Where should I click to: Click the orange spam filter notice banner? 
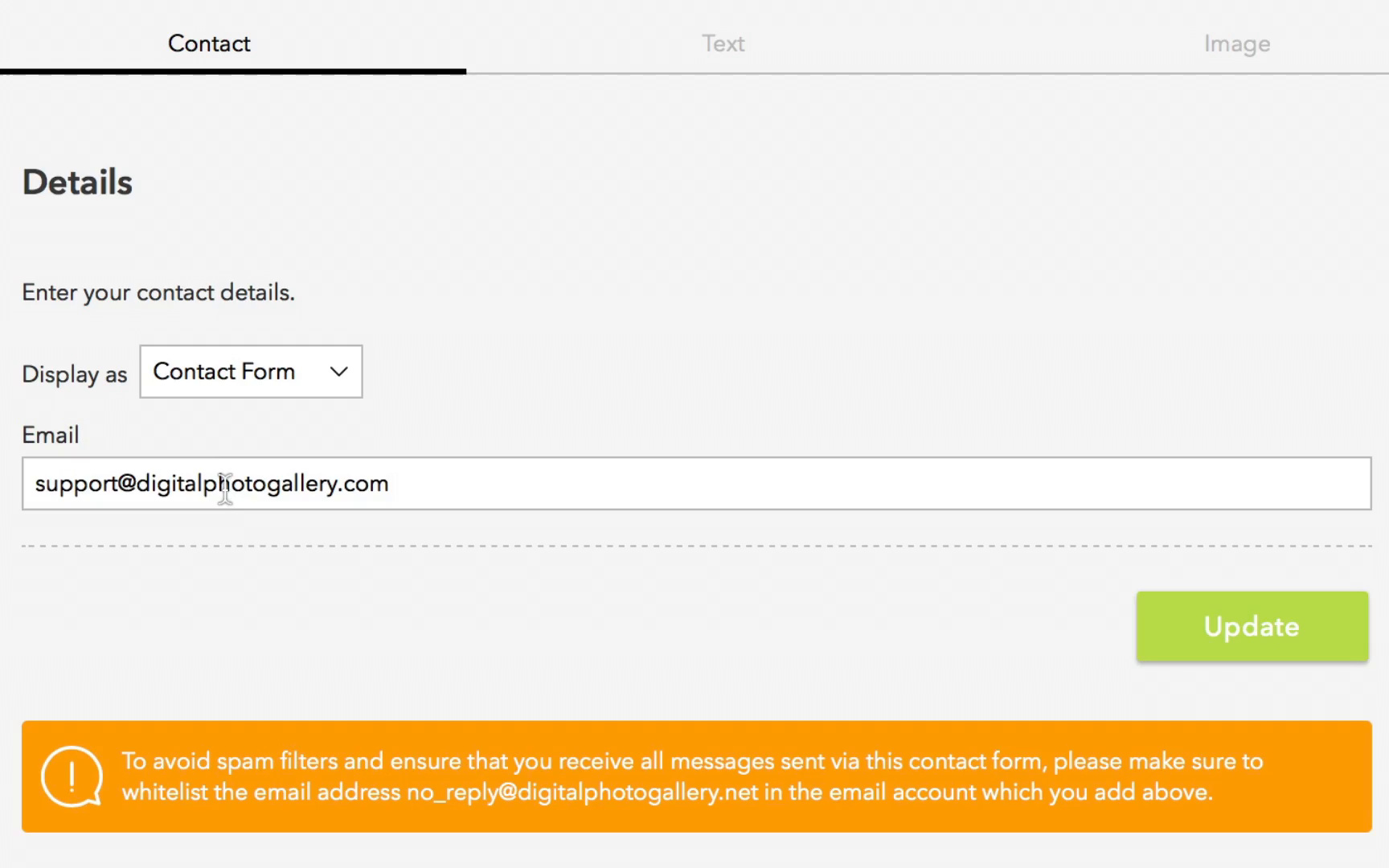(x=696, y=776)
